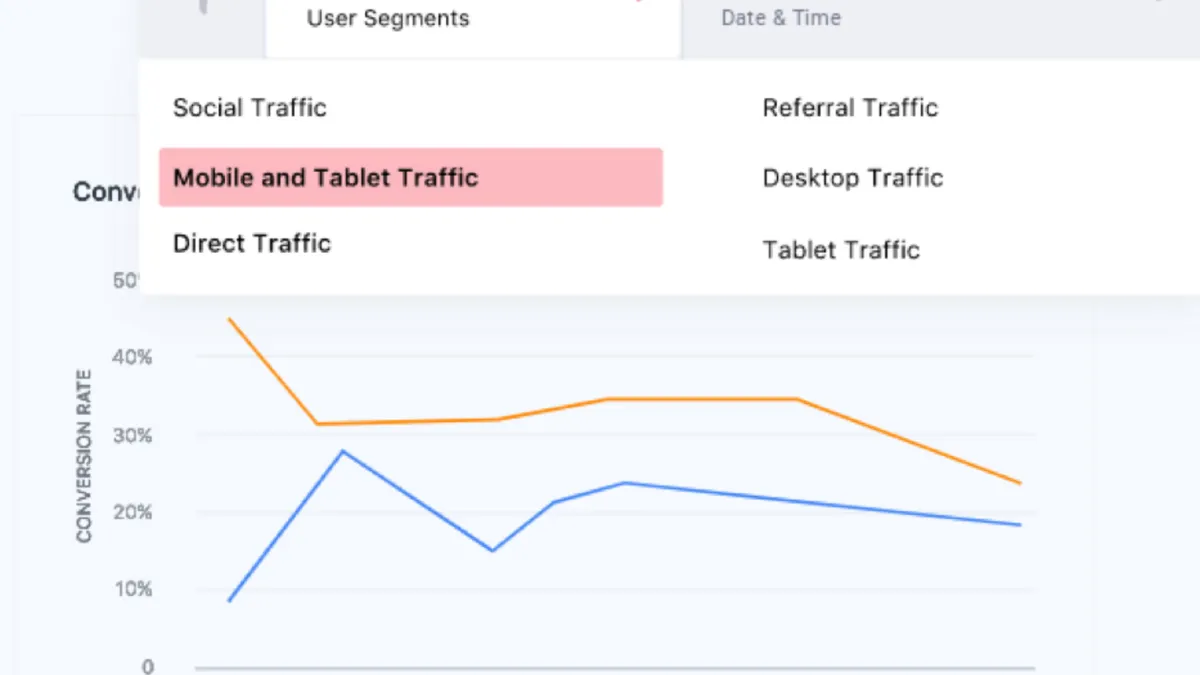The width and height of the screenshot is (1200, 675).
Task: Click the orange line's endpoint on the right
Action: (x=1020, y=483)
